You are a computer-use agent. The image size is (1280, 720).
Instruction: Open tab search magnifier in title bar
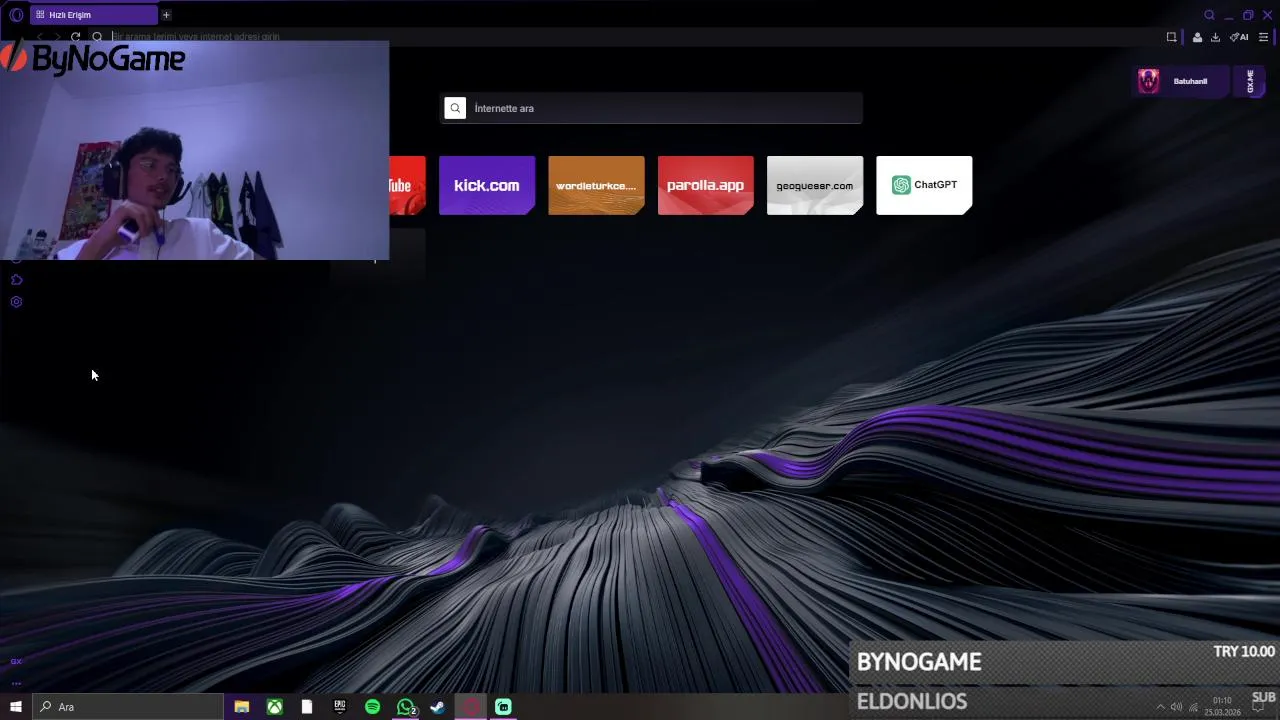coord(1209,15)
